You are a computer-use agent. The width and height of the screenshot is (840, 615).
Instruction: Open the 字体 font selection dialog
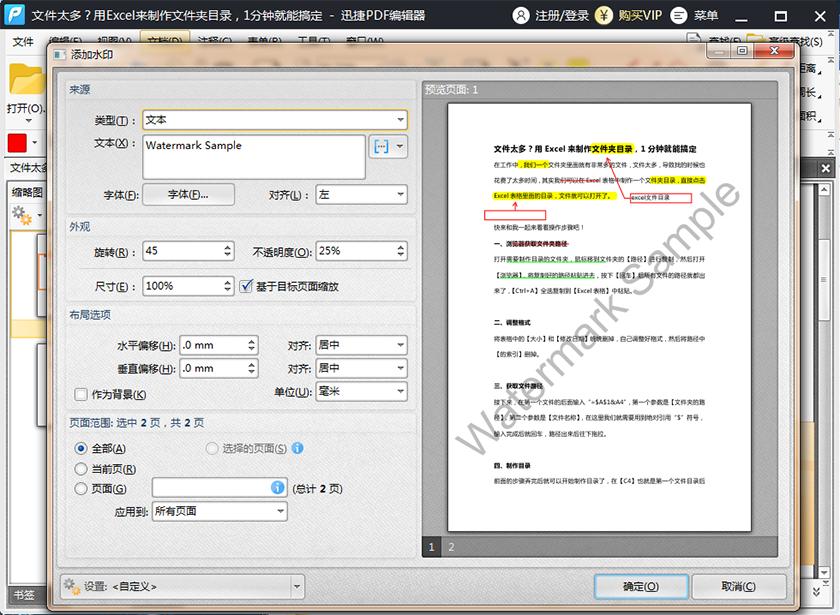coord(187,194)
